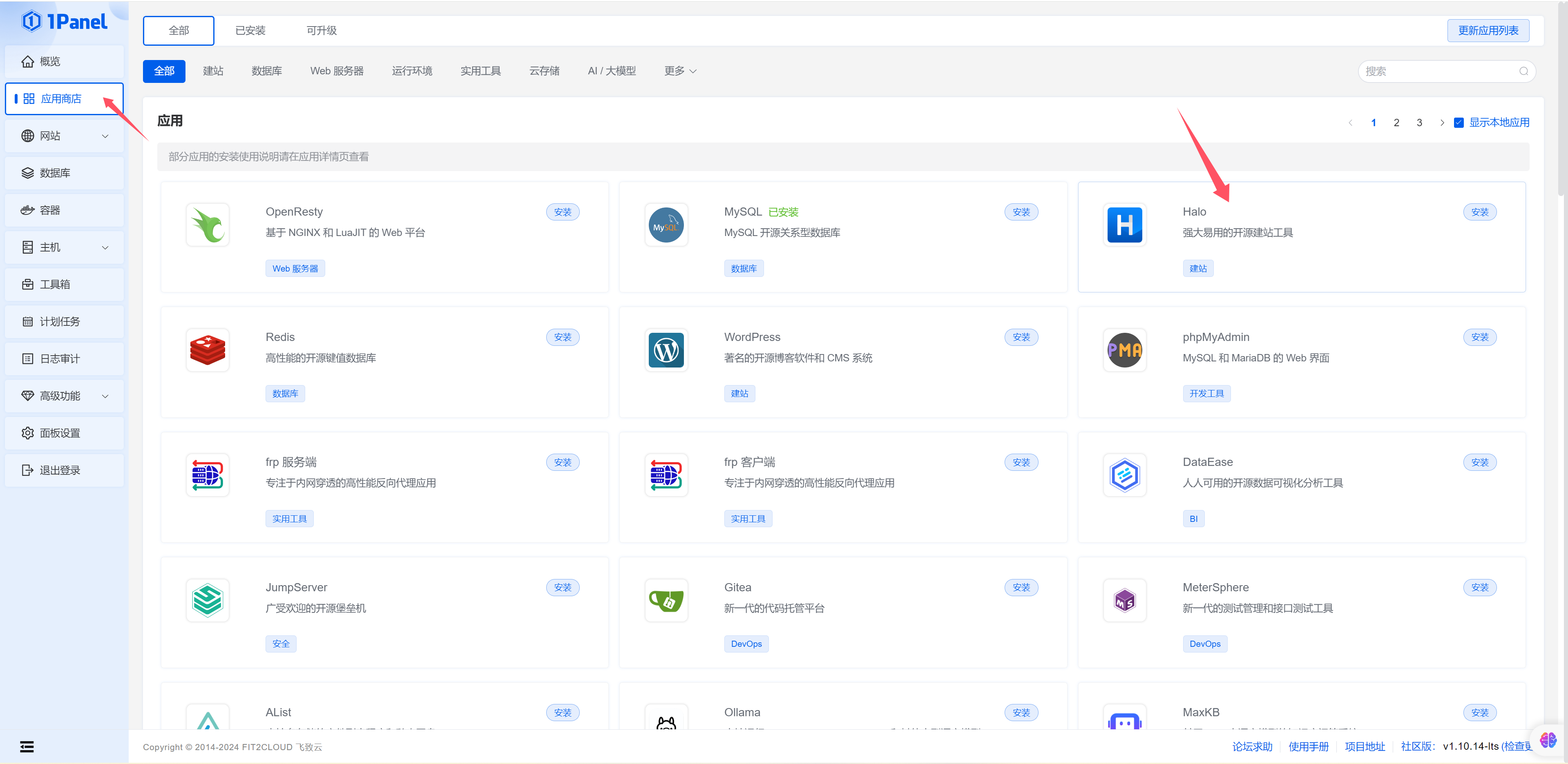
Task: Filter by 建站 category
Action: point(213,71)
